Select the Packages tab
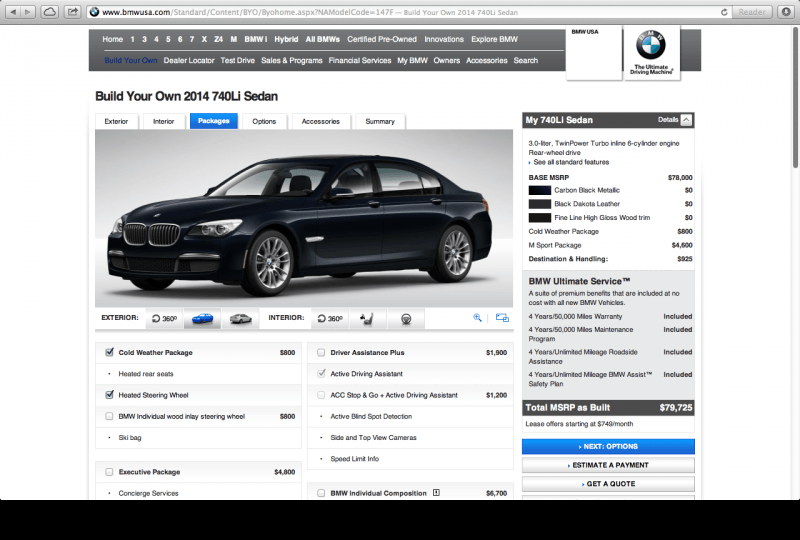The image size is (800, 540). (x=214, y=121)
